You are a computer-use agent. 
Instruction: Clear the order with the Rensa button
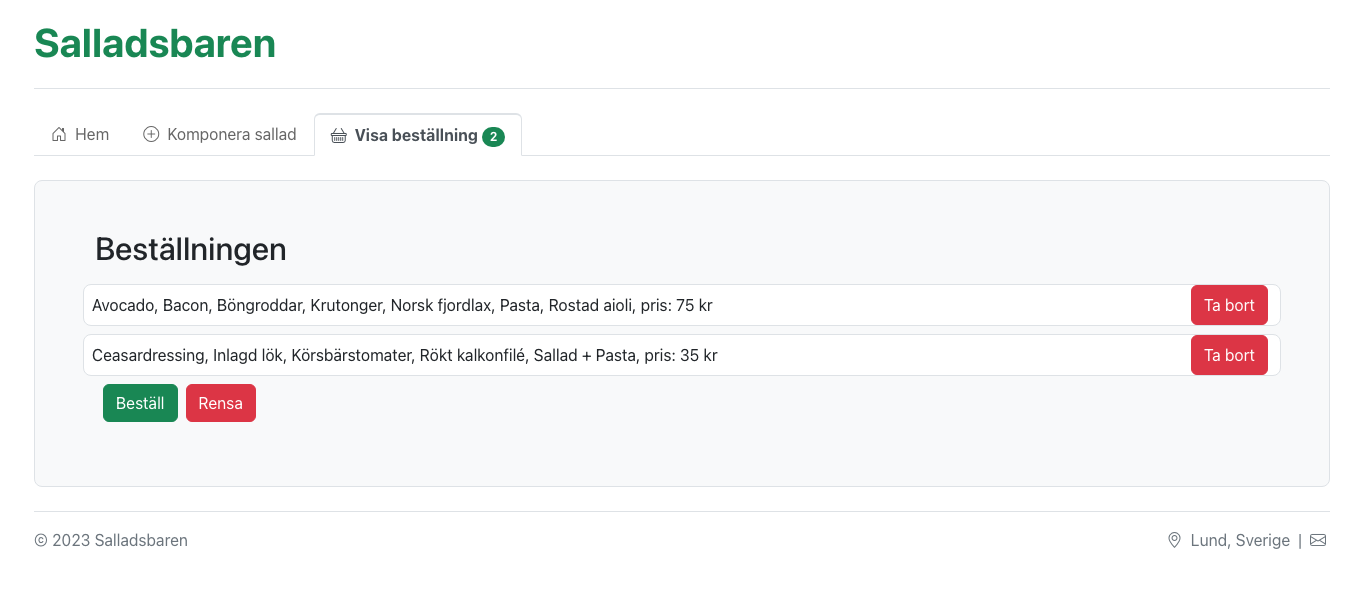221,403
